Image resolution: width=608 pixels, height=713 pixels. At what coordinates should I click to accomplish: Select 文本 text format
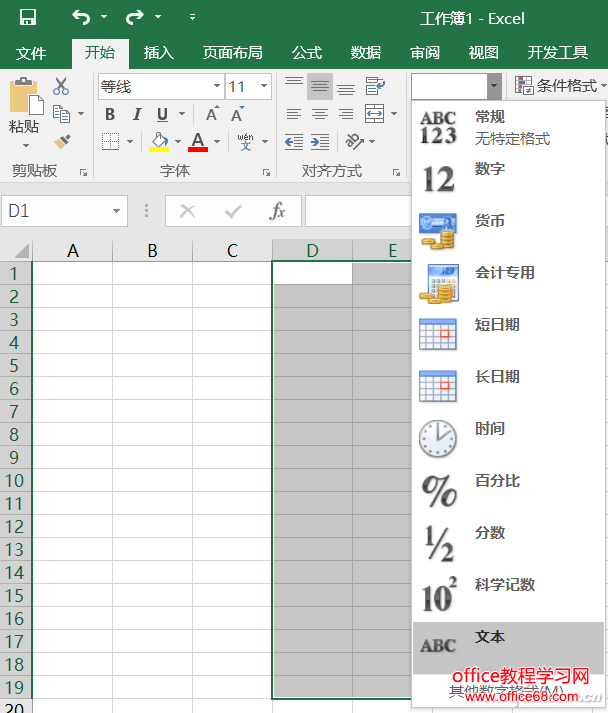tap(508, 648)
